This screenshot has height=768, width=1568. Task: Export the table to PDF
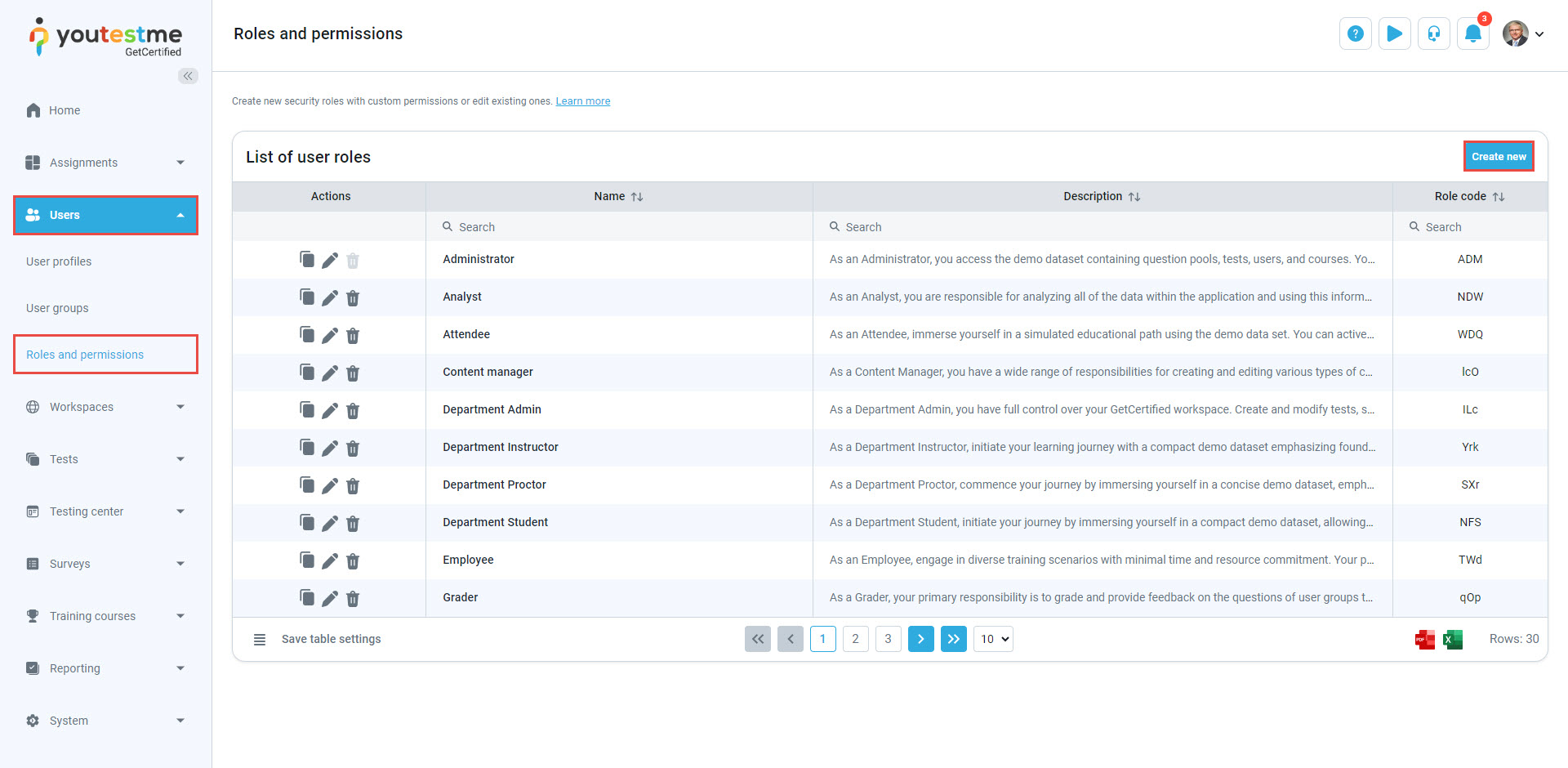coord(1425,639)
